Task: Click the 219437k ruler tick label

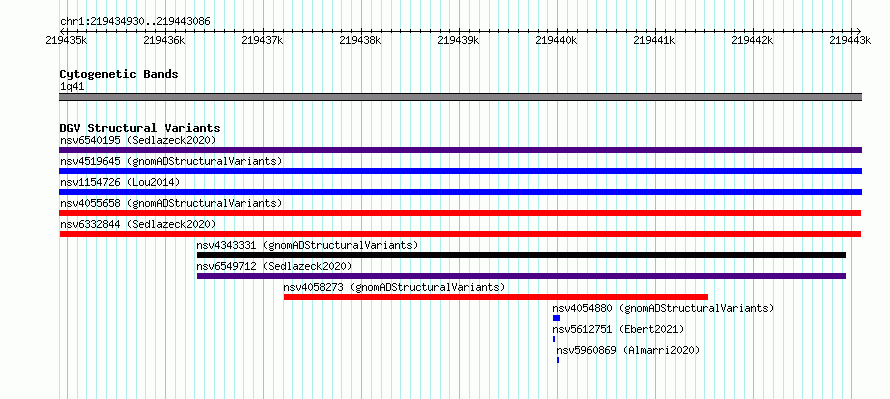Action: (262, 40)
